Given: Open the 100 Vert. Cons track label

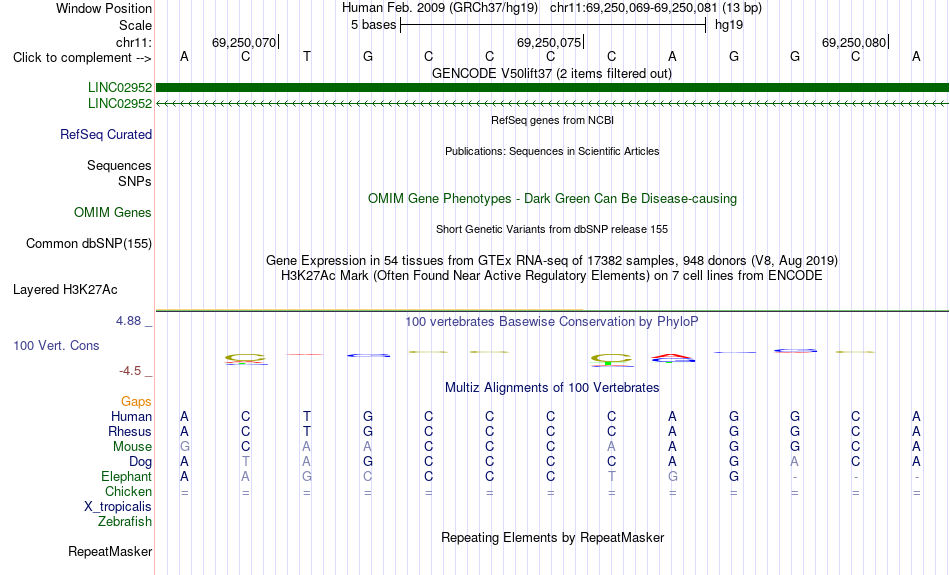Looking at the screenshot, I should coord(56,345).
